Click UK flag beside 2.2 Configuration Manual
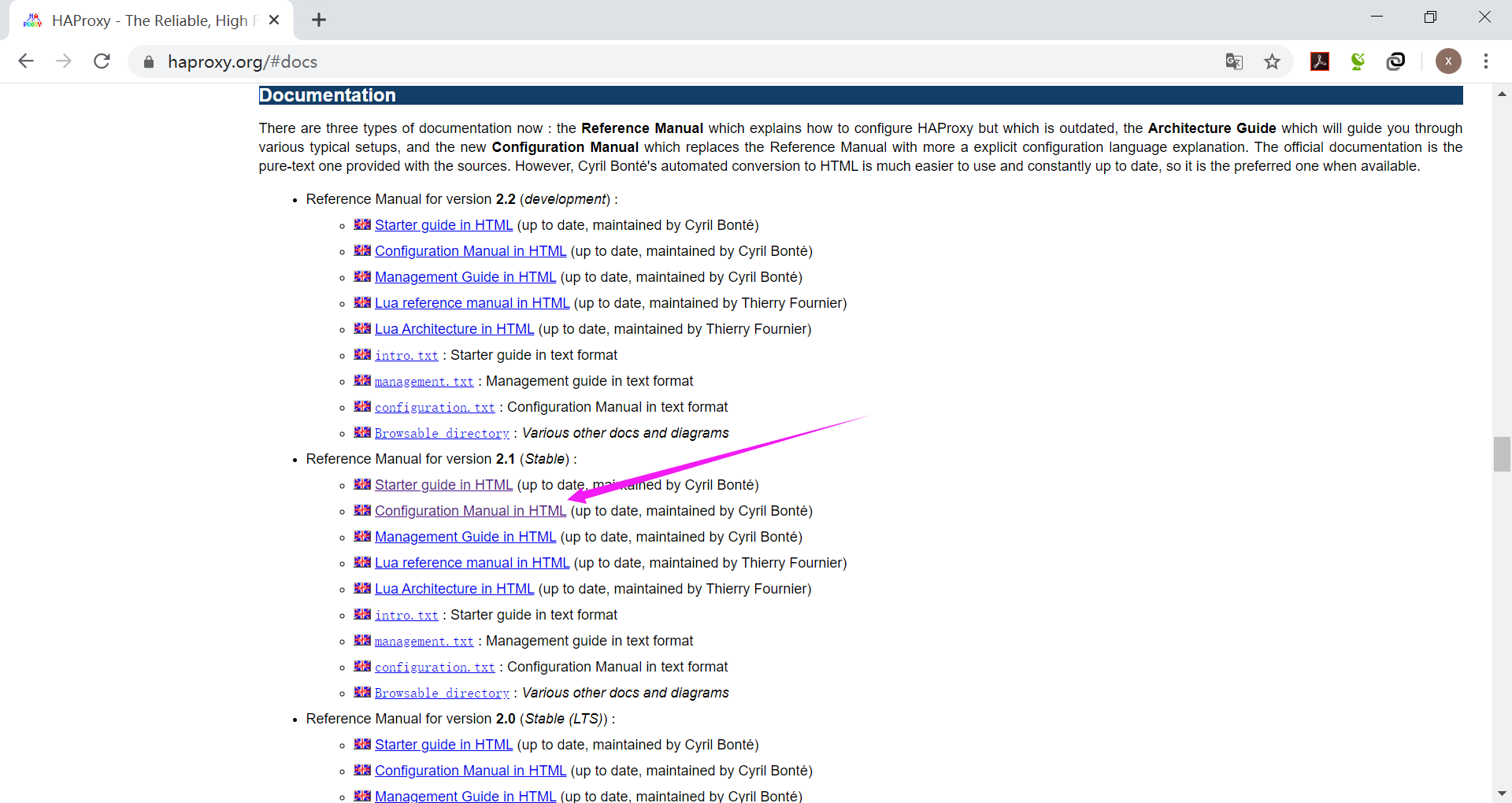Image resolution: width=1512 pixels, height=803 pixels. 362,250
